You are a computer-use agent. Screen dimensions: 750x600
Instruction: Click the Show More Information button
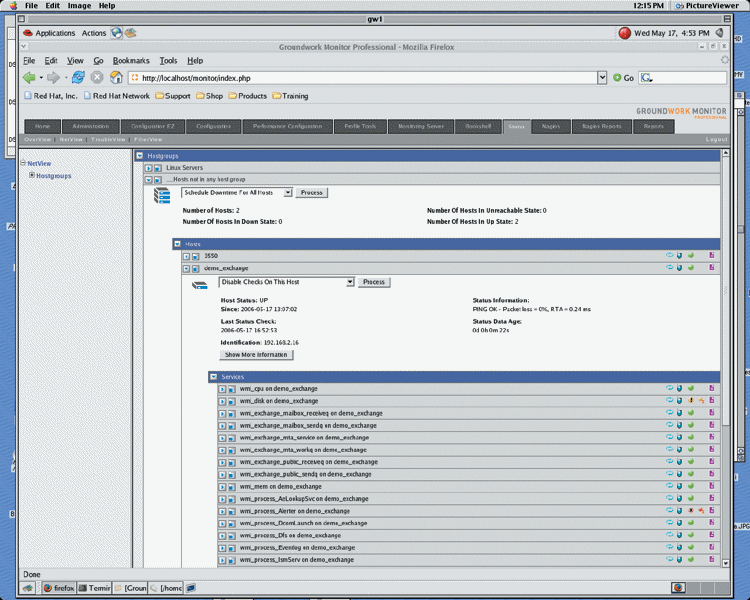point(256,355)
